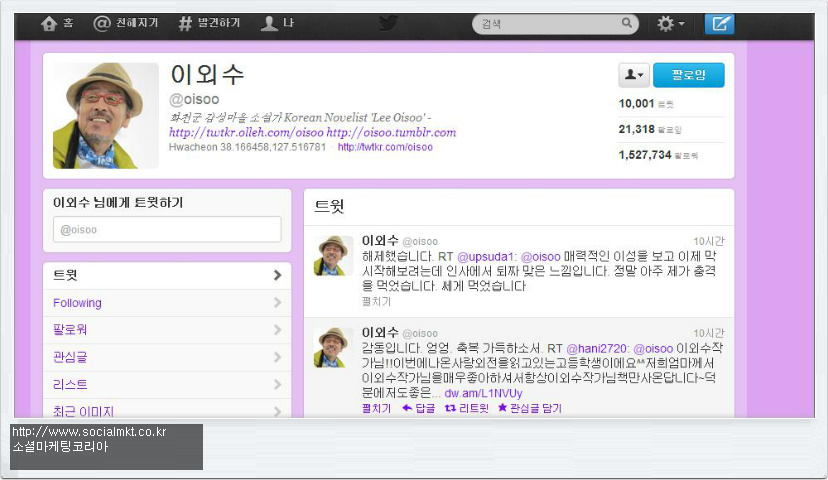This screenshot has height=480, width=828.
Task: Reply to the second tweet (답글)
Action: [x=419, y=408]
